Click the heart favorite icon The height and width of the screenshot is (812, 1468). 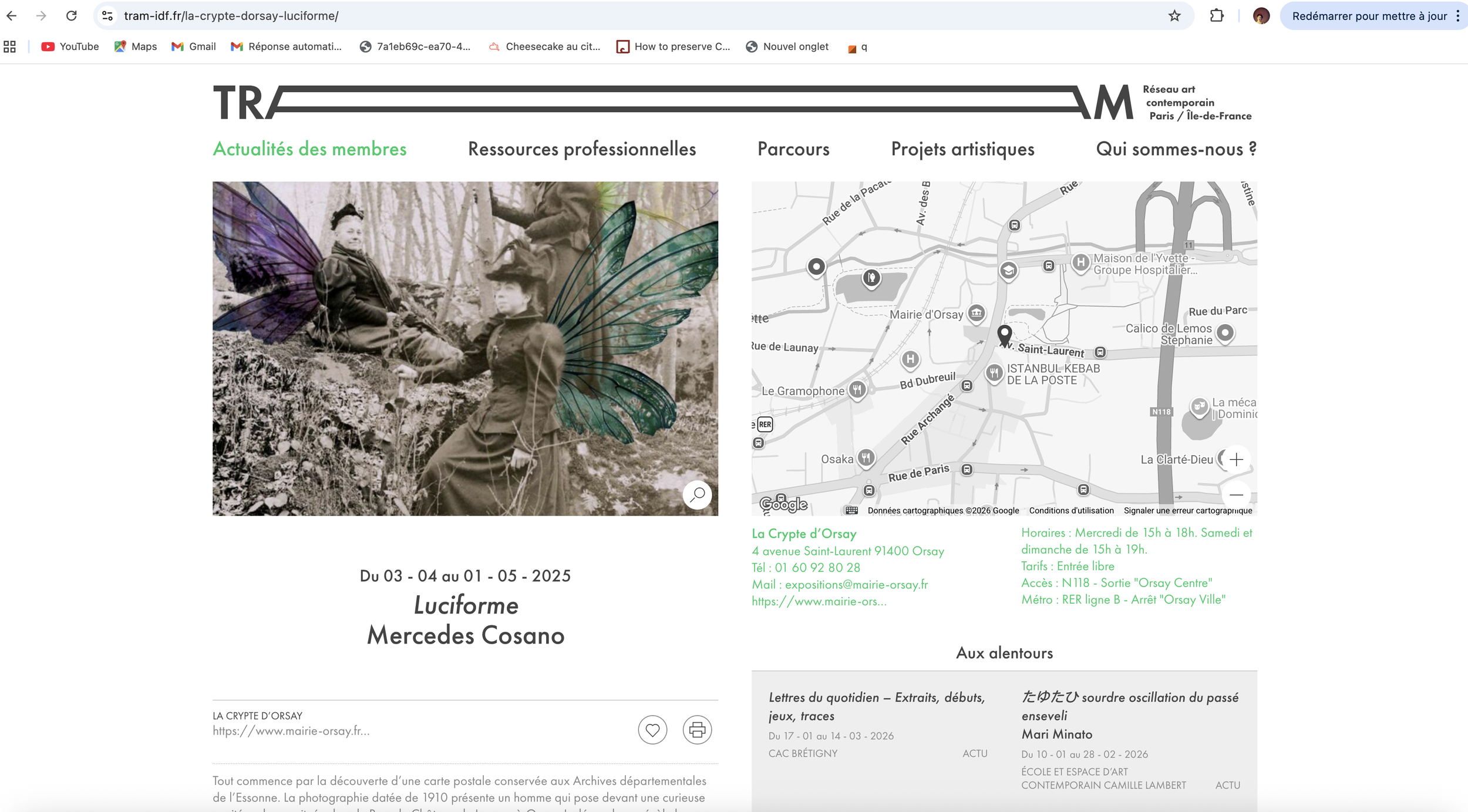coord(652,730)
